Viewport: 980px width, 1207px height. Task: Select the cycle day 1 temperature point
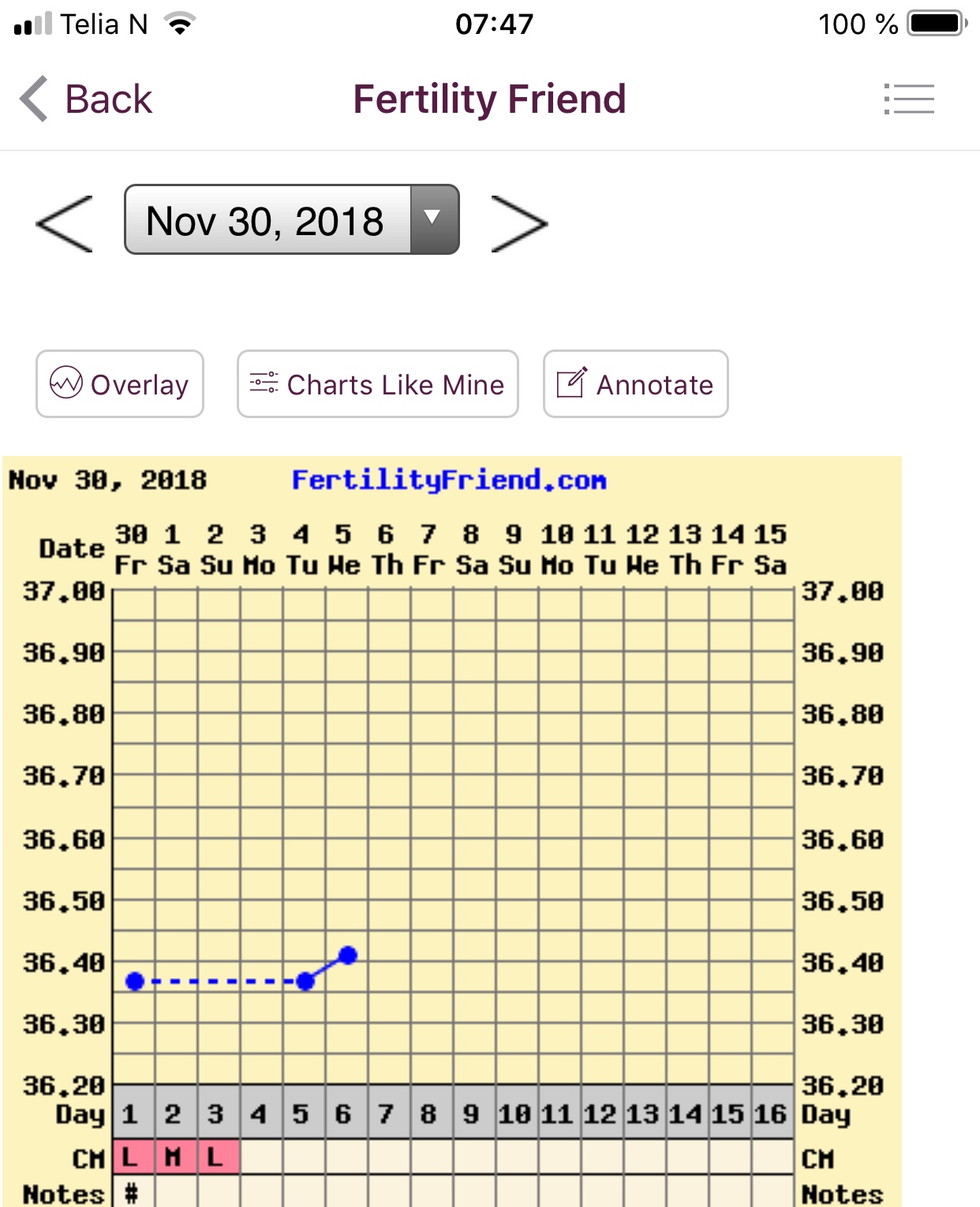point(135,981)
